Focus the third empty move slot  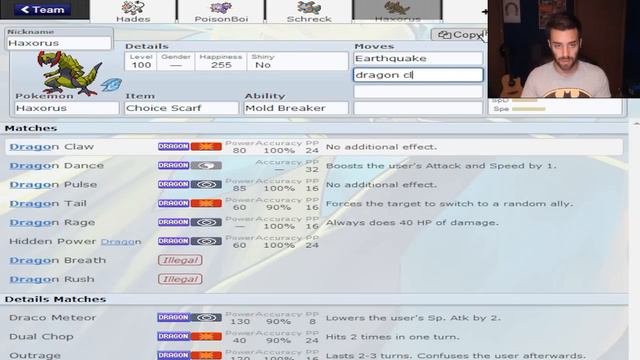click(418, 91)
